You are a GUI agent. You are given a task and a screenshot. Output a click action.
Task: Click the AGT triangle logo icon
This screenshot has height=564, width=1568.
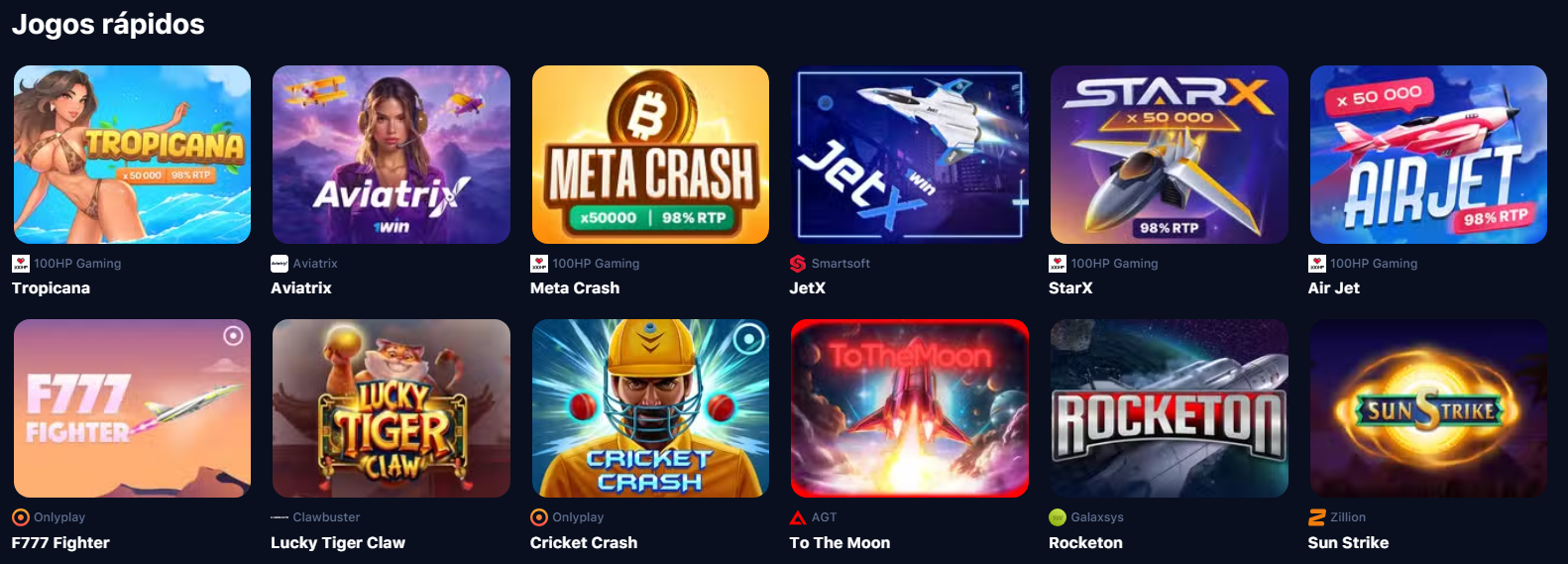pos(798,517)
